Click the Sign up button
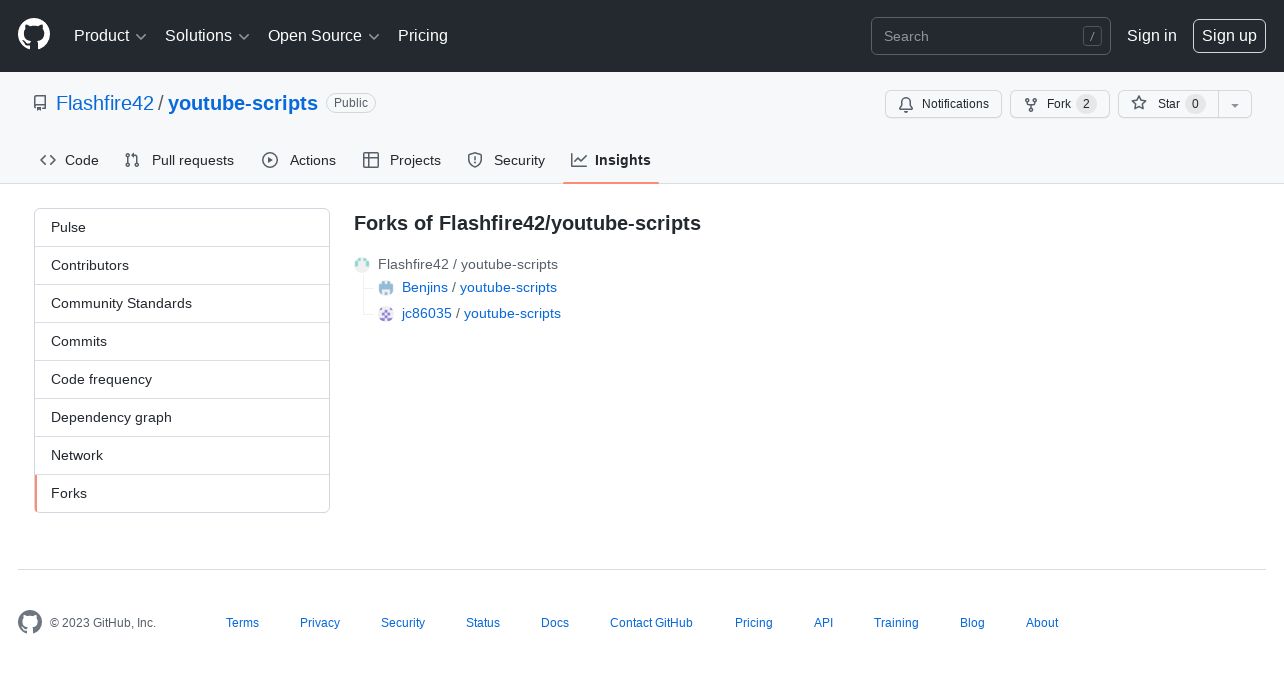The width and height of the screenshot is (1284, 684). 1229,36
